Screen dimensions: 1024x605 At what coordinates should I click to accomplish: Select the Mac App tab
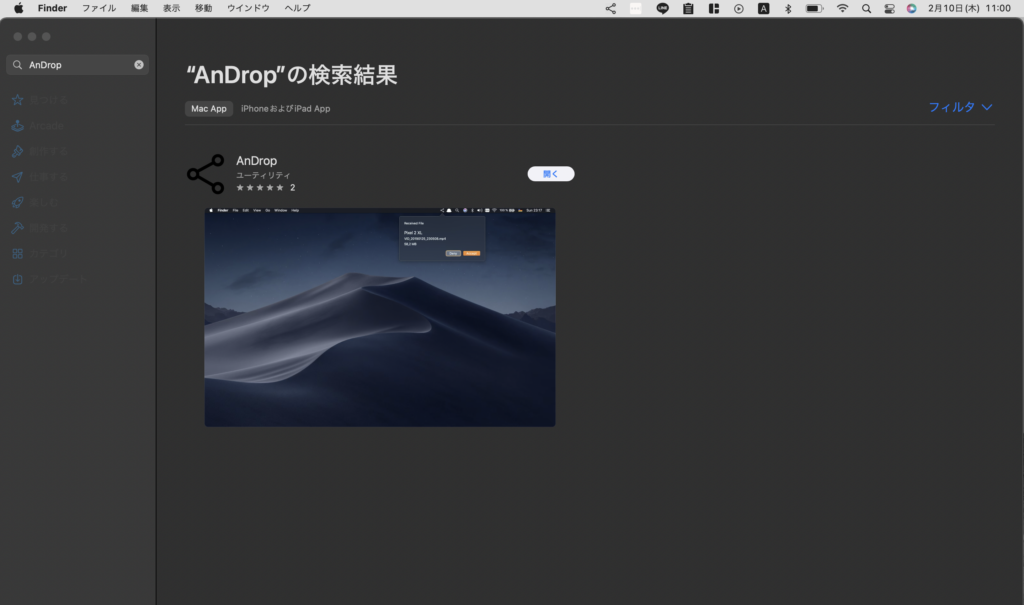tap(209, 108)
